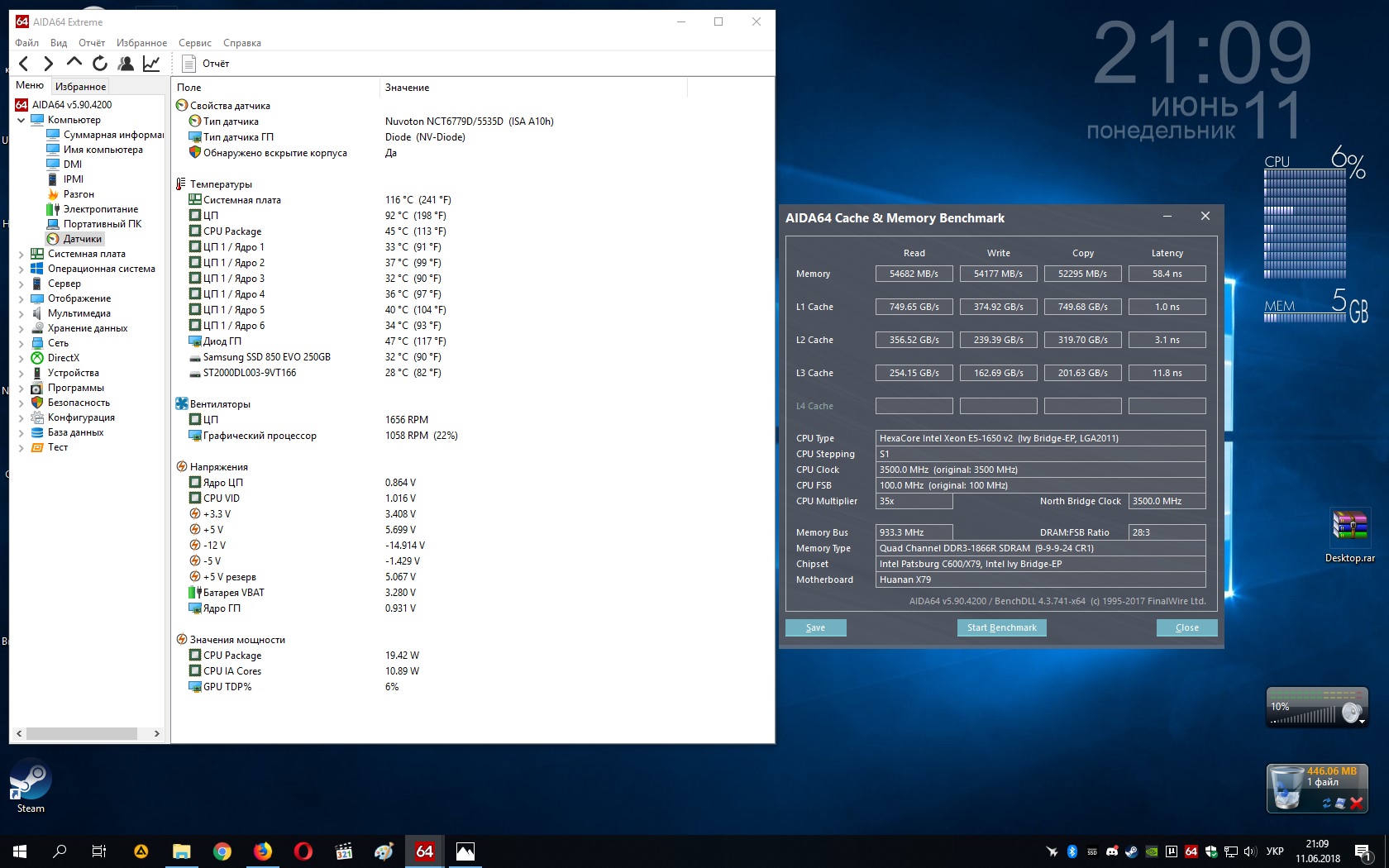Launch Firefox from the taskbar
1389x868 pixels.
[x=263, y=851]
